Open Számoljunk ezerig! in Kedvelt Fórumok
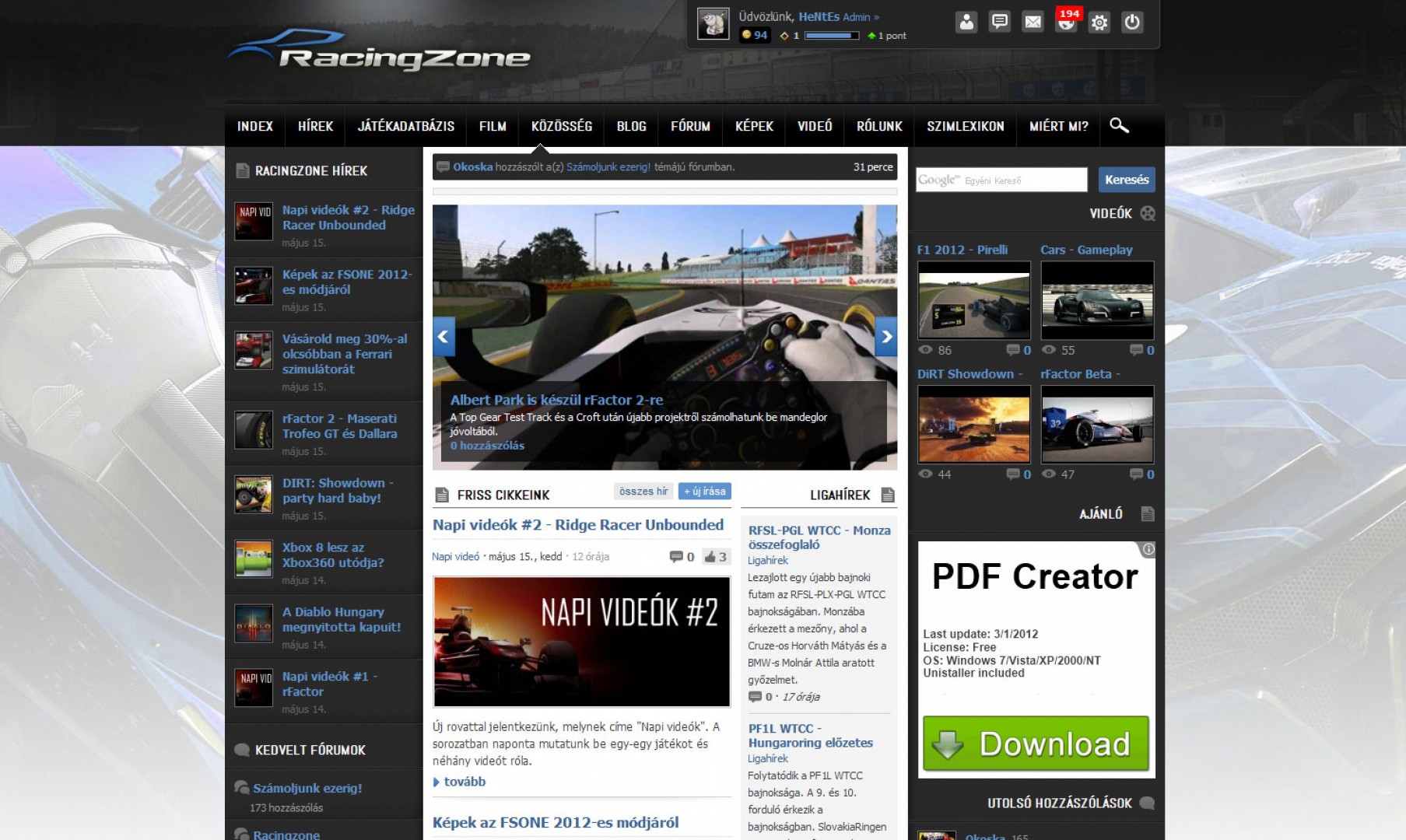The width and height of the screenshot is (1406, 840). point(307,788)
